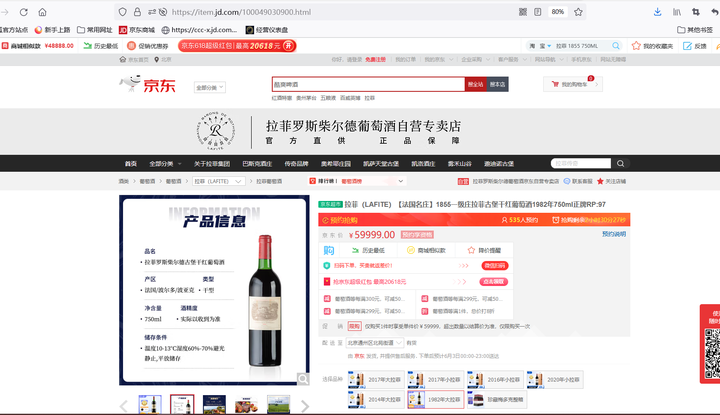
Task: Open the 其他书签 folder
Action: [x=695, y=30]
